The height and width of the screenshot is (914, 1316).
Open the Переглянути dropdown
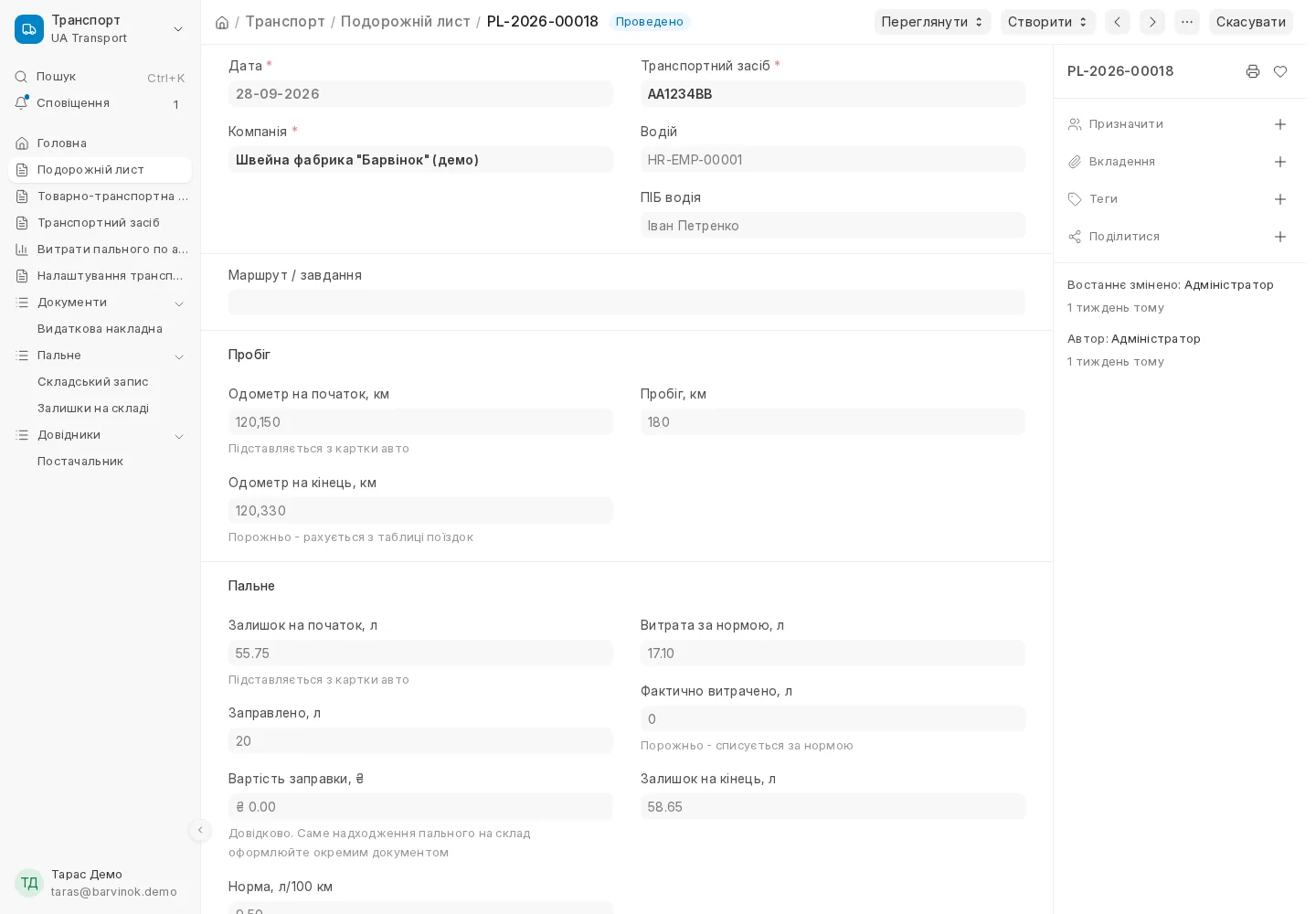932,22
